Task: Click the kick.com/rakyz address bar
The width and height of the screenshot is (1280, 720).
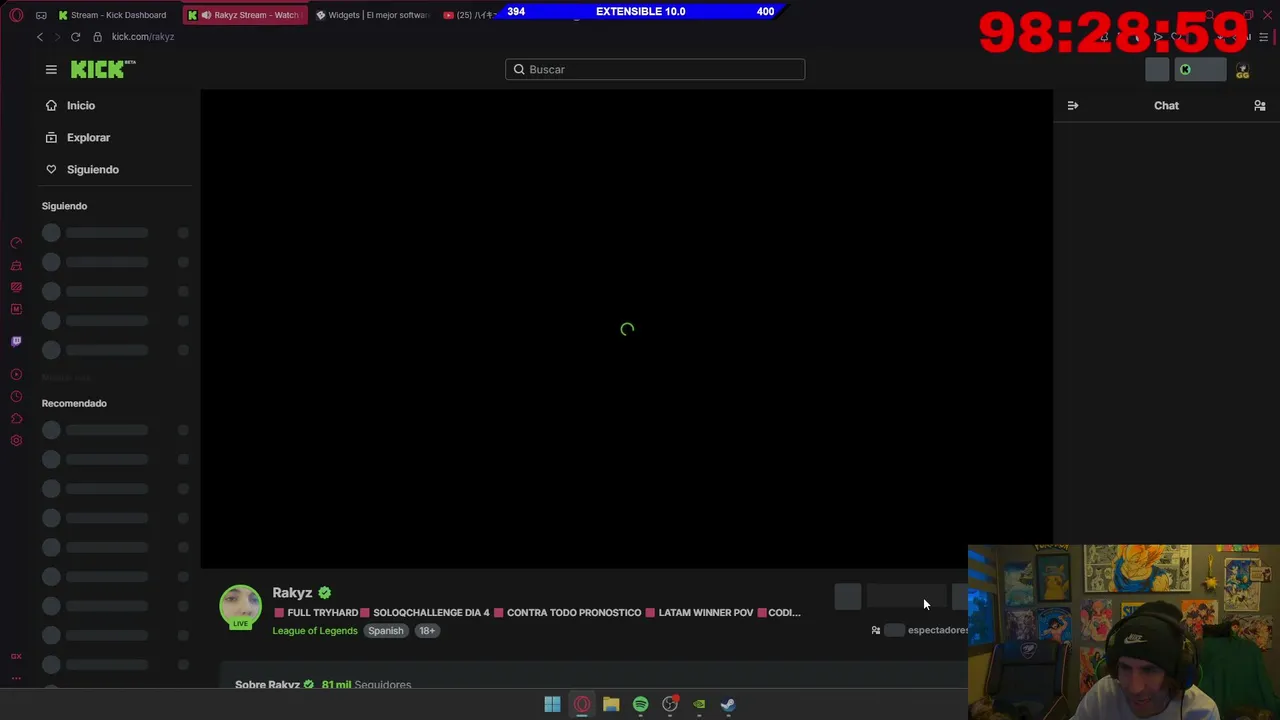Action: pyautogui.click(x=143, y=37)
